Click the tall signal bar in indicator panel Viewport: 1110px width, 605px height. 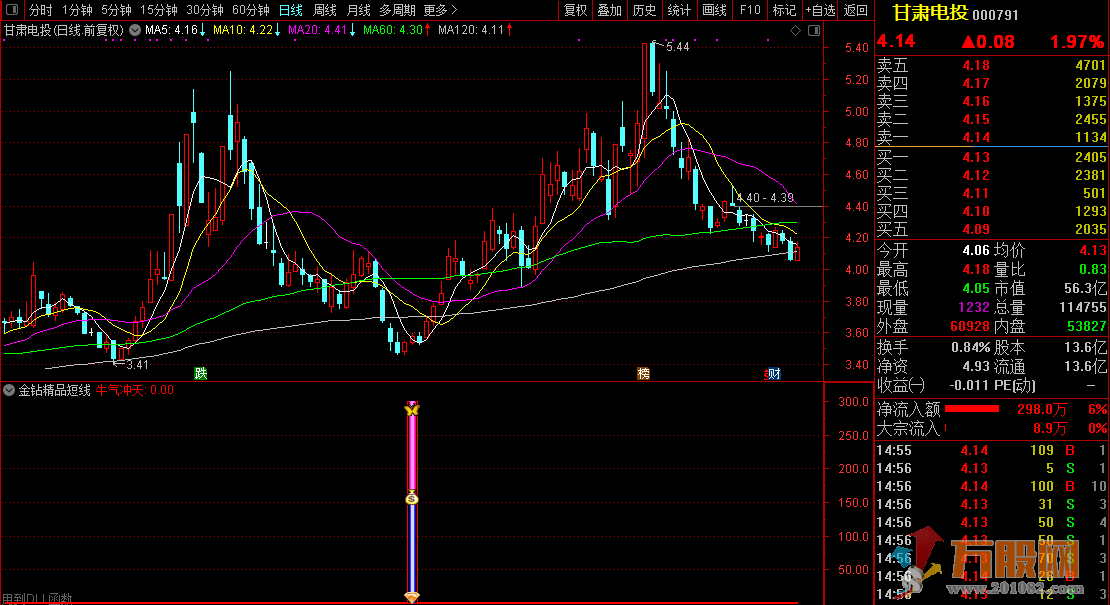[x=412, y=504]
